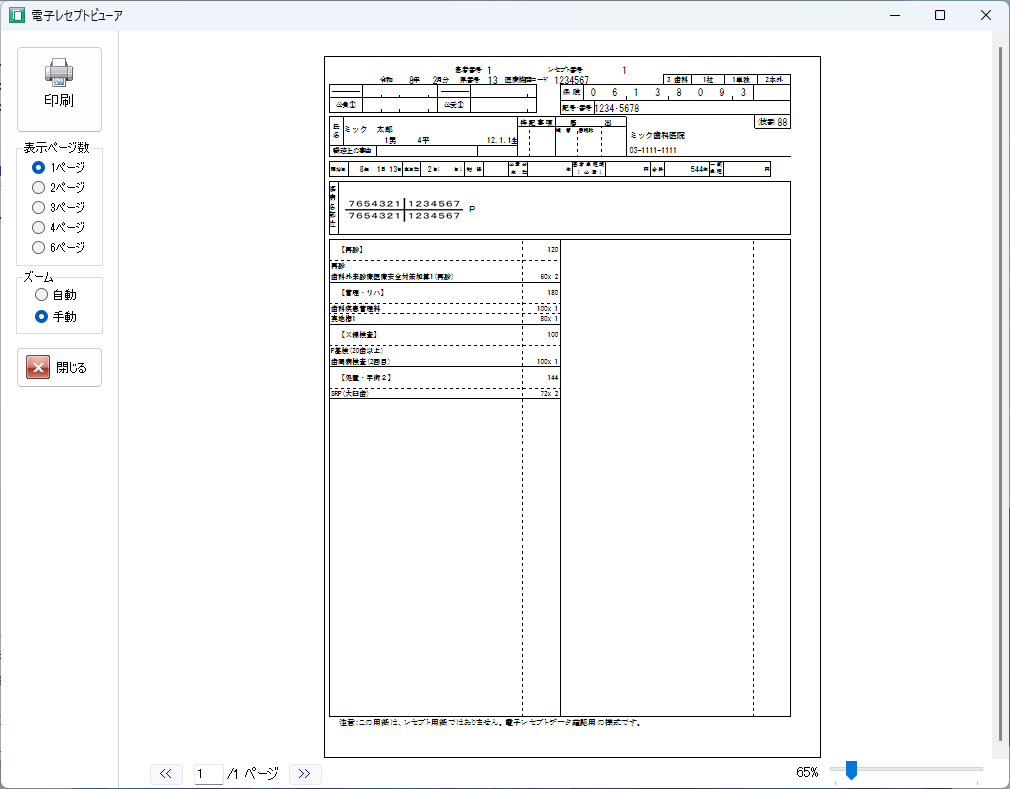
Task: Maximize the 電子レセプトビューア window
Action: (x=940, y=15)
